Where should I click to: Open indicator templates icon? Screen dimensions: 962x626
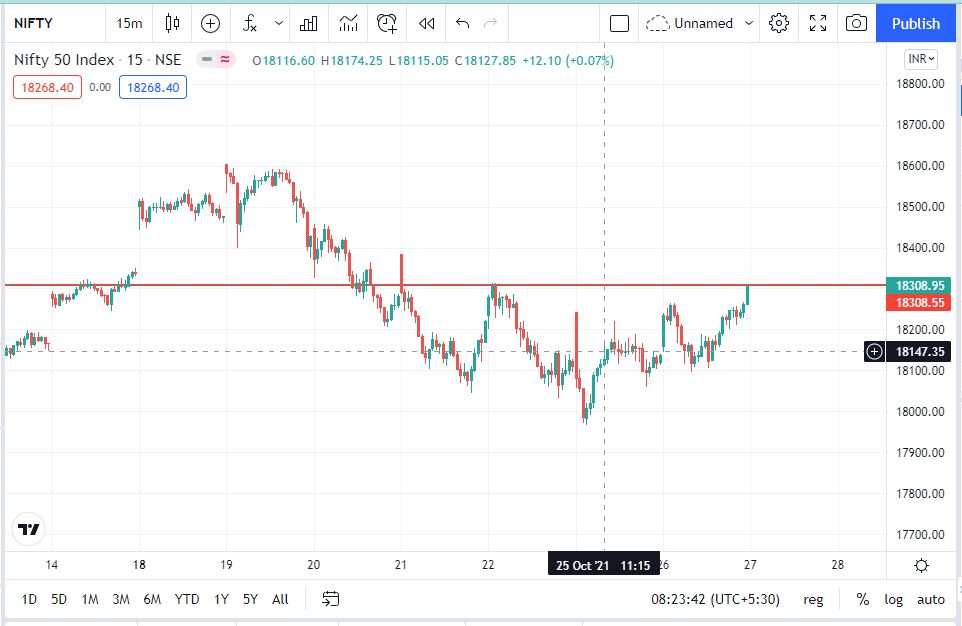click(348, 23)
